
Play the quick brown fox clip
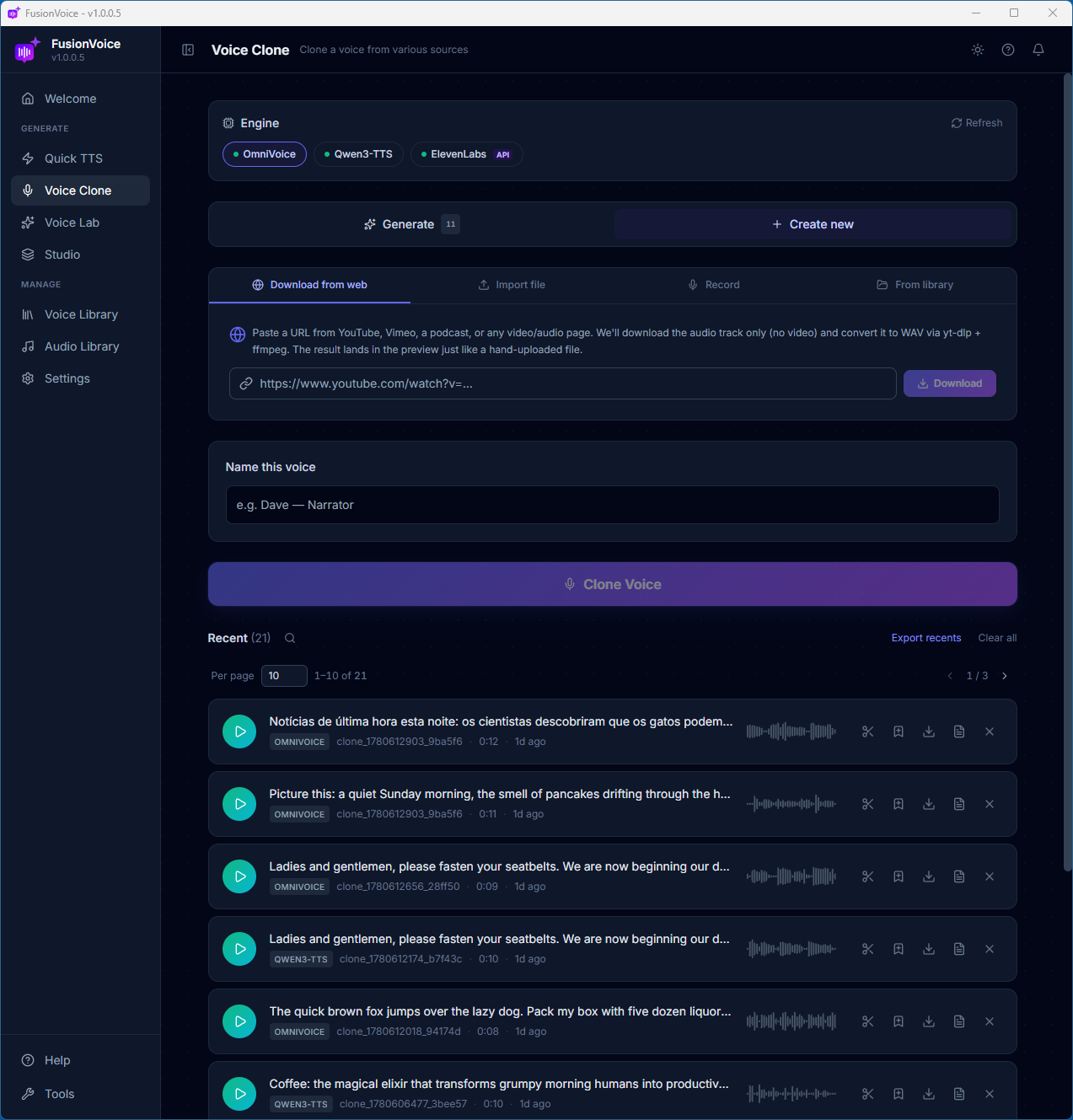239,1021
